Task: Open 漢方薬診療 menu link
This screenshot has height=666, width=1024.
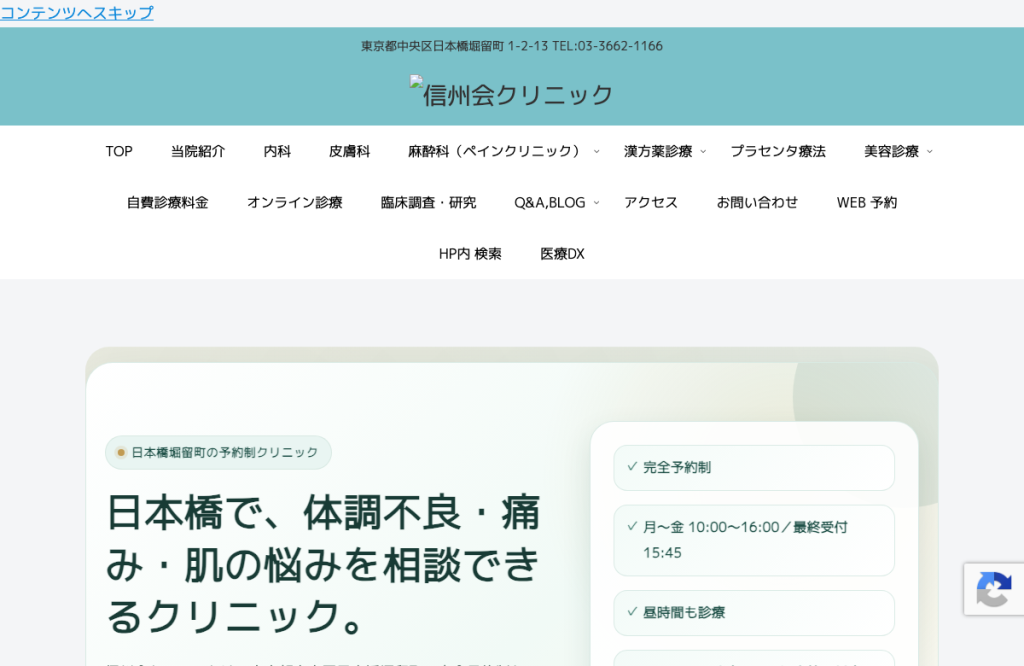Action: pyautogui.click(x=658, y=151)
